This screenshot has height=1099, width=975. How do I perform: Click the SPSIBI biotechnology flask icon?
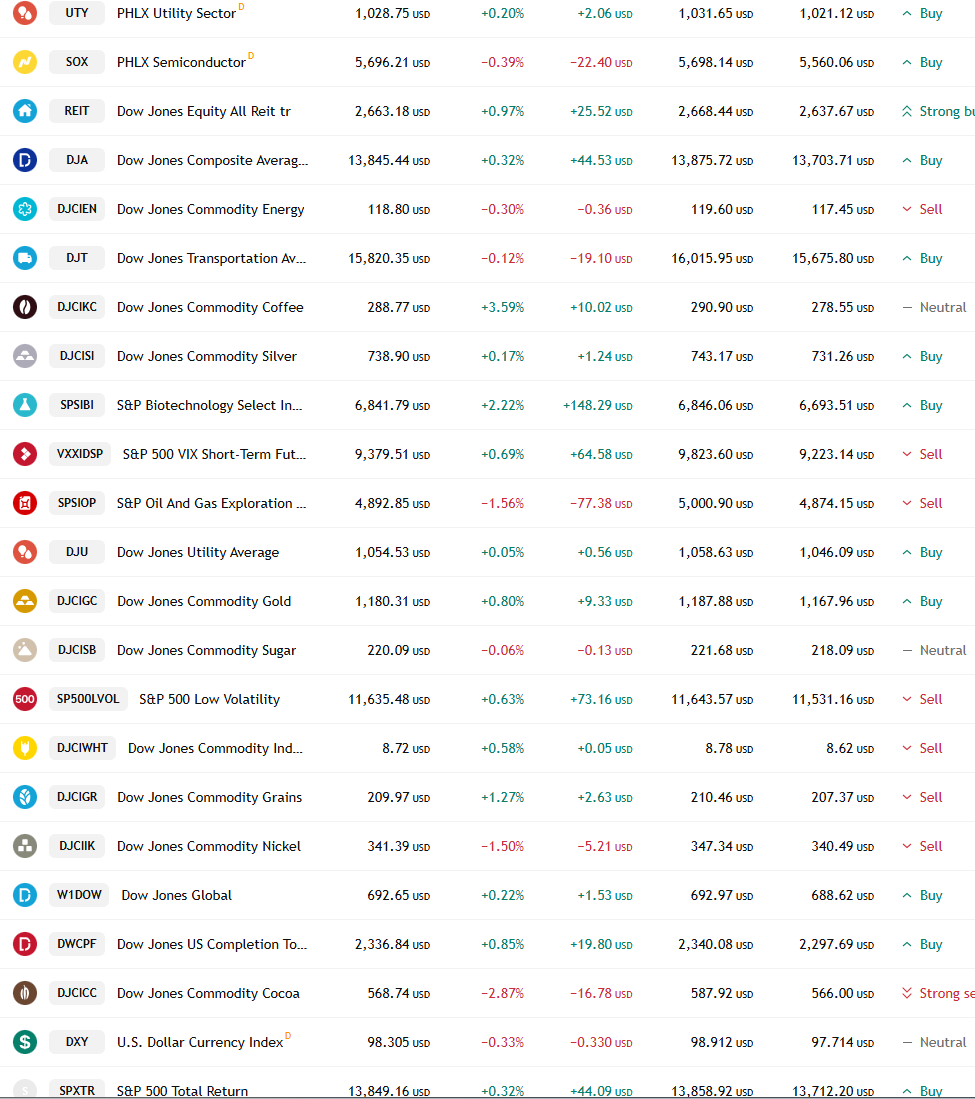point(25,405)
